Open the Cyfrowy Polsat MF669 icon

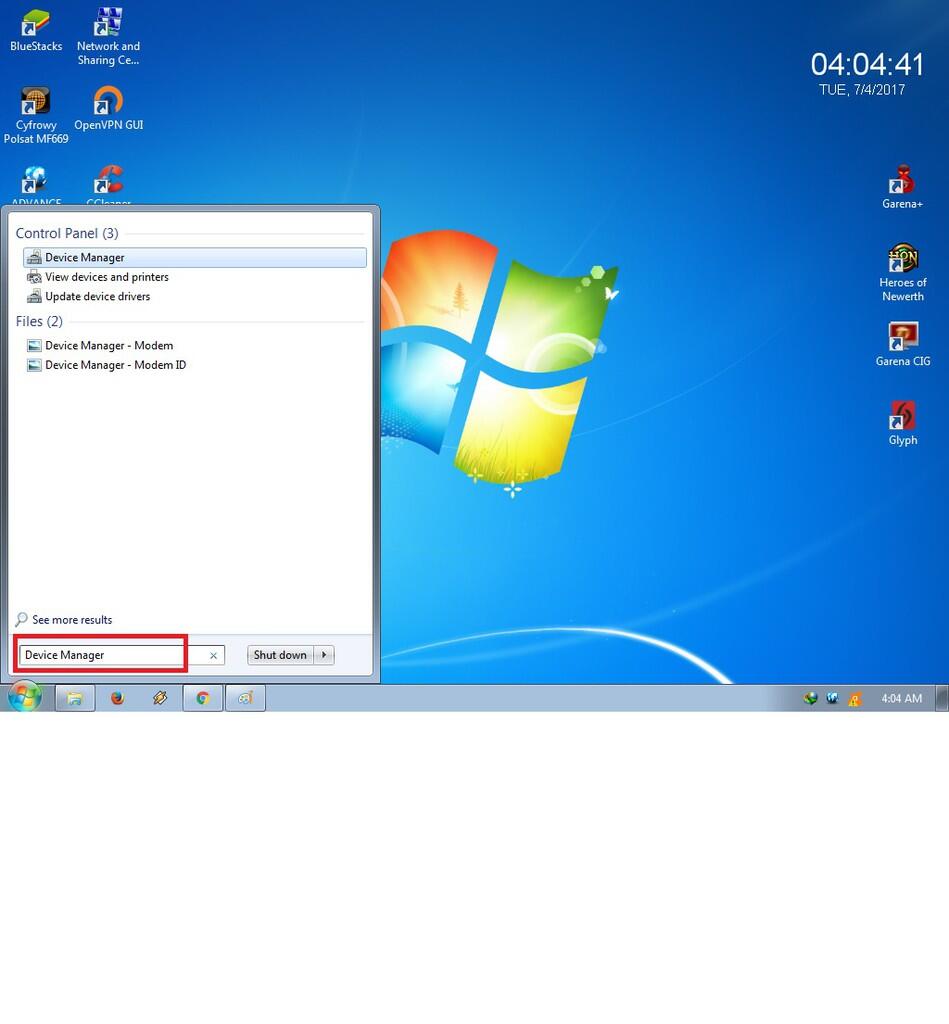click(x=36, y=101)
